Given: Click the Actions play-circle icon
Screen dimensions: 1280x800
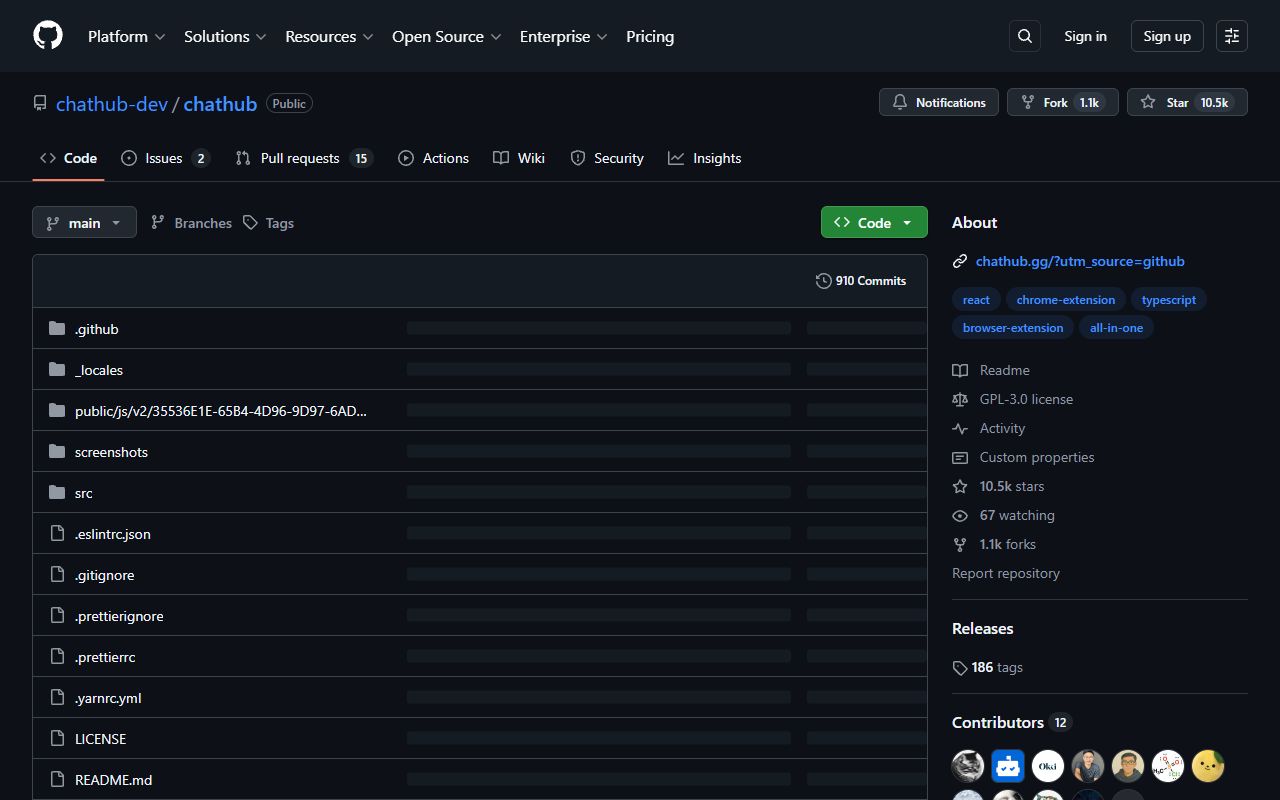Looking at the screenshot, I should [406, 158].
